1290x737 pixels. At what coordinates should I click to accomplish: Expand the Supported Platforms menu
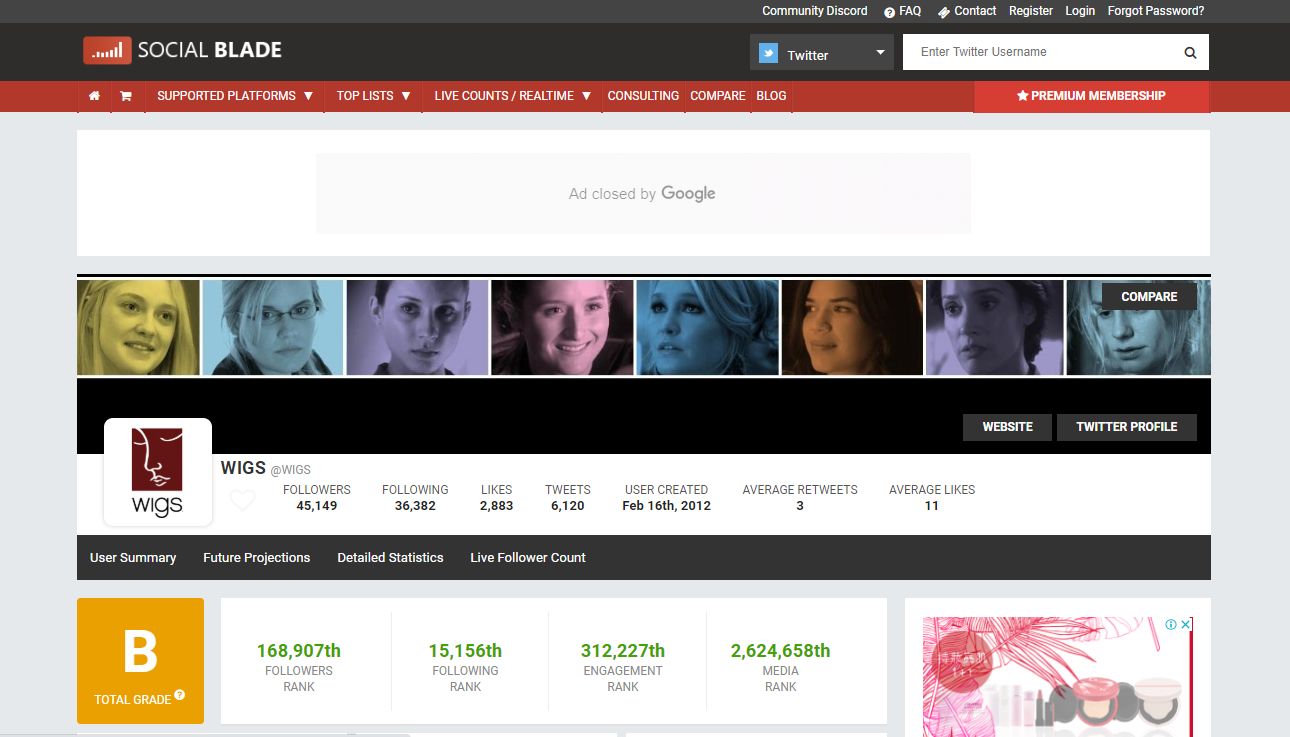coord(235,96)
